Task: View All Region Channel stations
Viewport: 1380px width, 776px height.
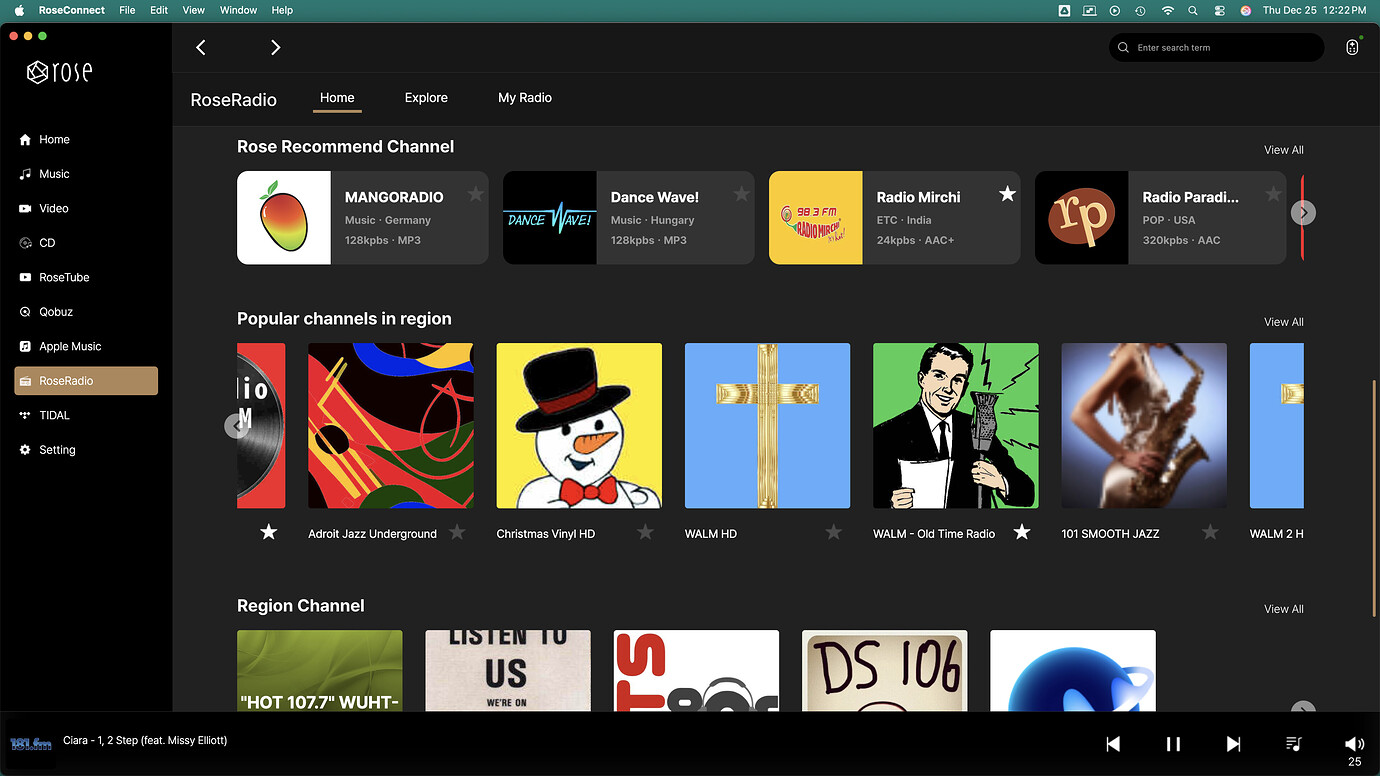Action: tap(1283, 609)
